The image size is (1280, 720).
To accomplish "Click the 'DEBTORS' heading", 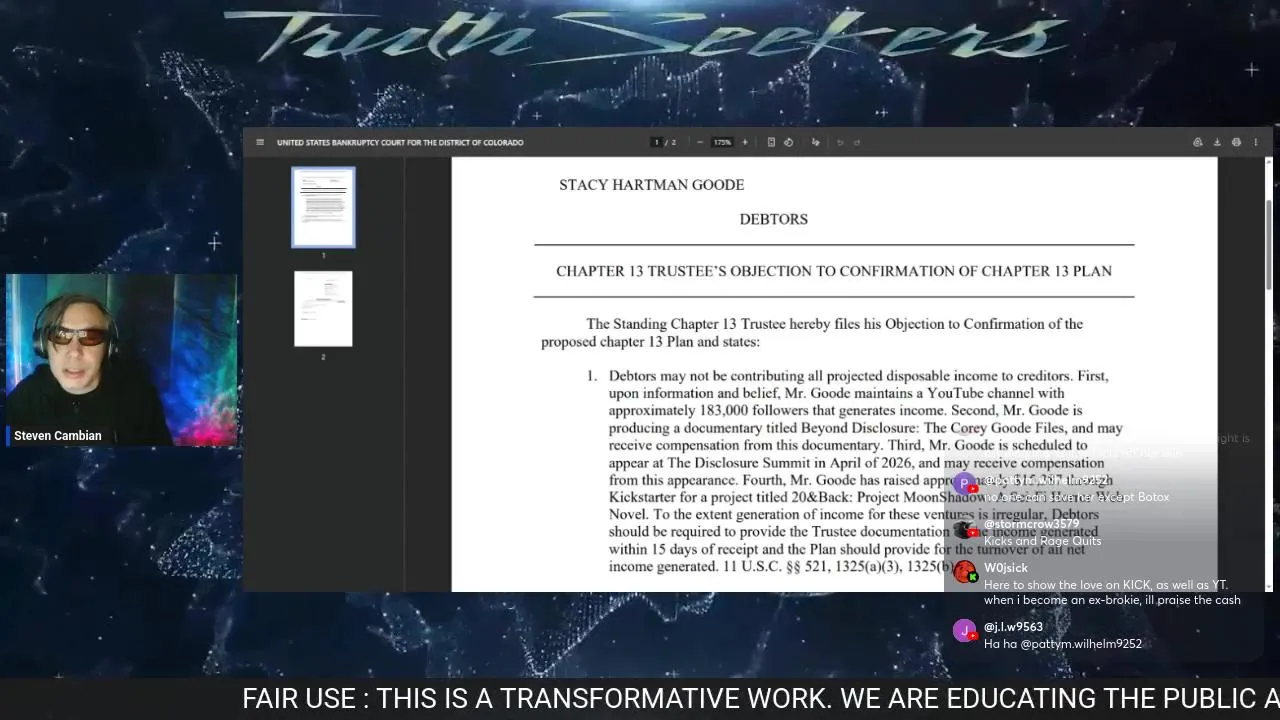I will click(x=773, y=219).
